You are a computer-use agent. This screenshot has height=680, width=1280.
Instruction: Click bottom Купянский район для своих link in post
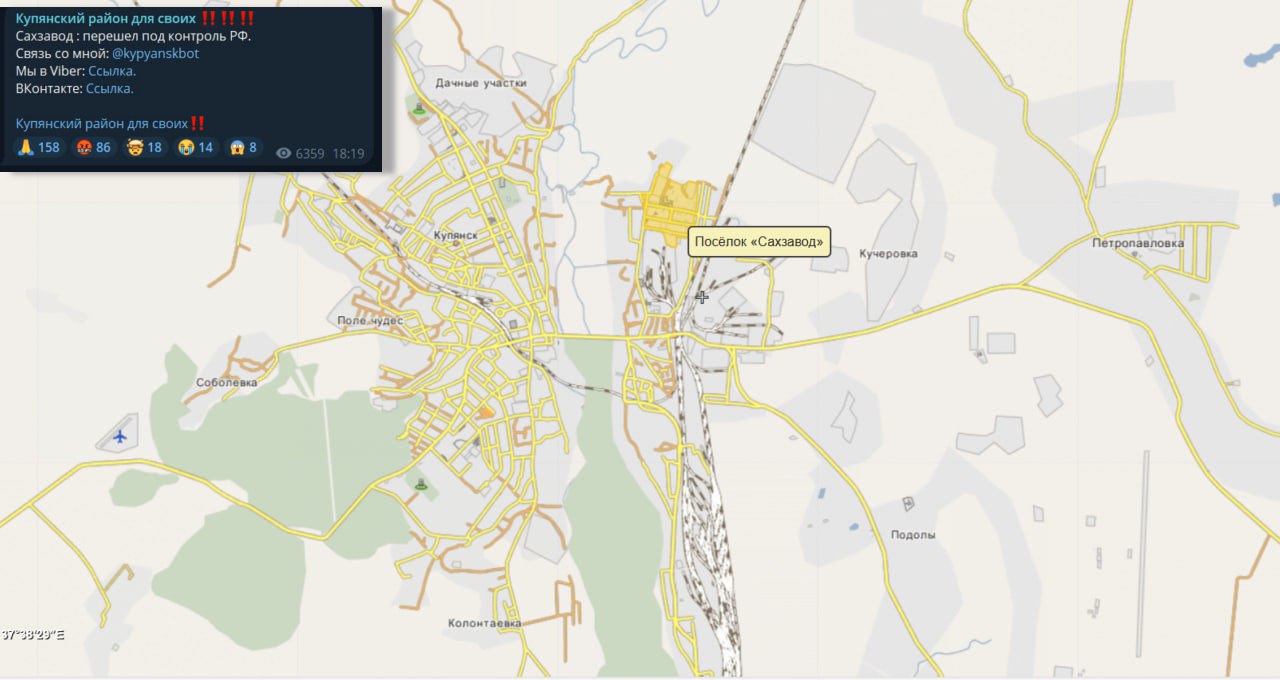pos(102,123)
